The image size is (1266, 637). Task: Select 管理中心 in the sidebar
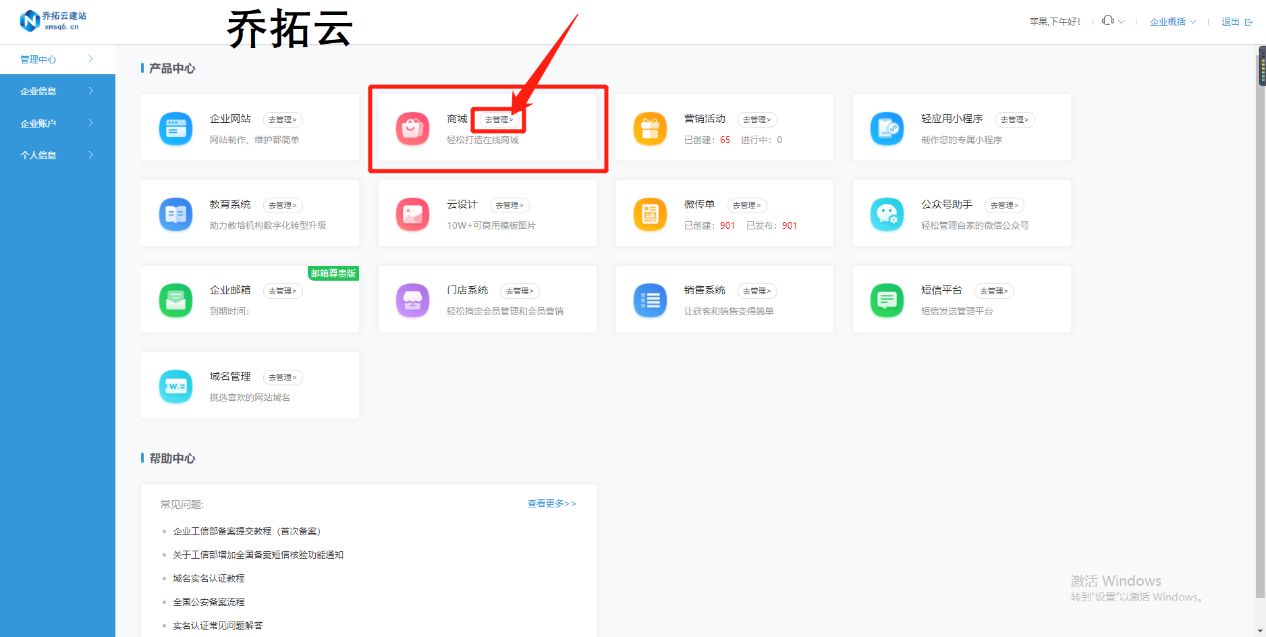(x=40, y=59)
